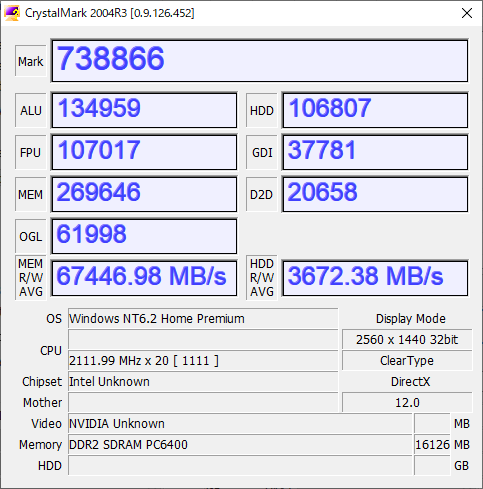Select memory speed 67446.98 MB/s
This screenshot has height=489, width=483.
click(x=144, y=278)
